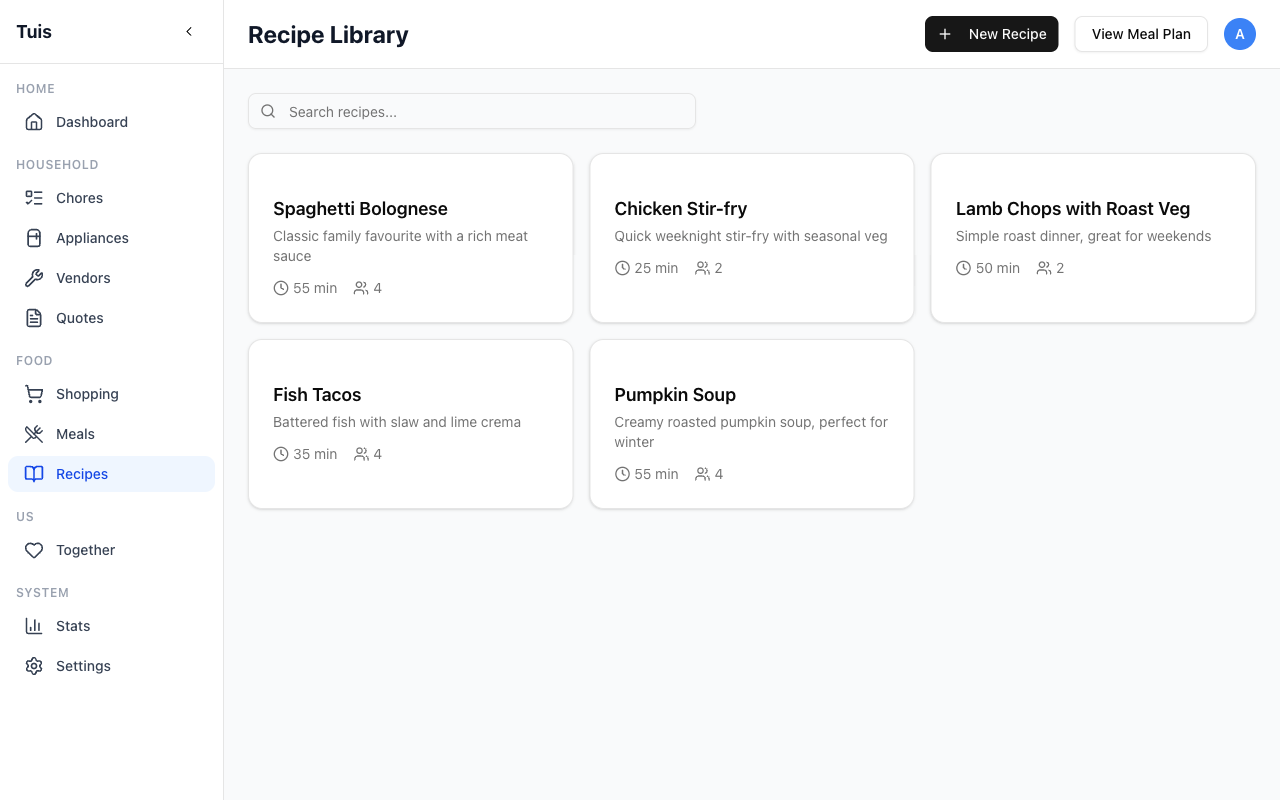Open Settings with the gear icon
1280x800 pixels.
pyautogui.click(x=34, y=665)
